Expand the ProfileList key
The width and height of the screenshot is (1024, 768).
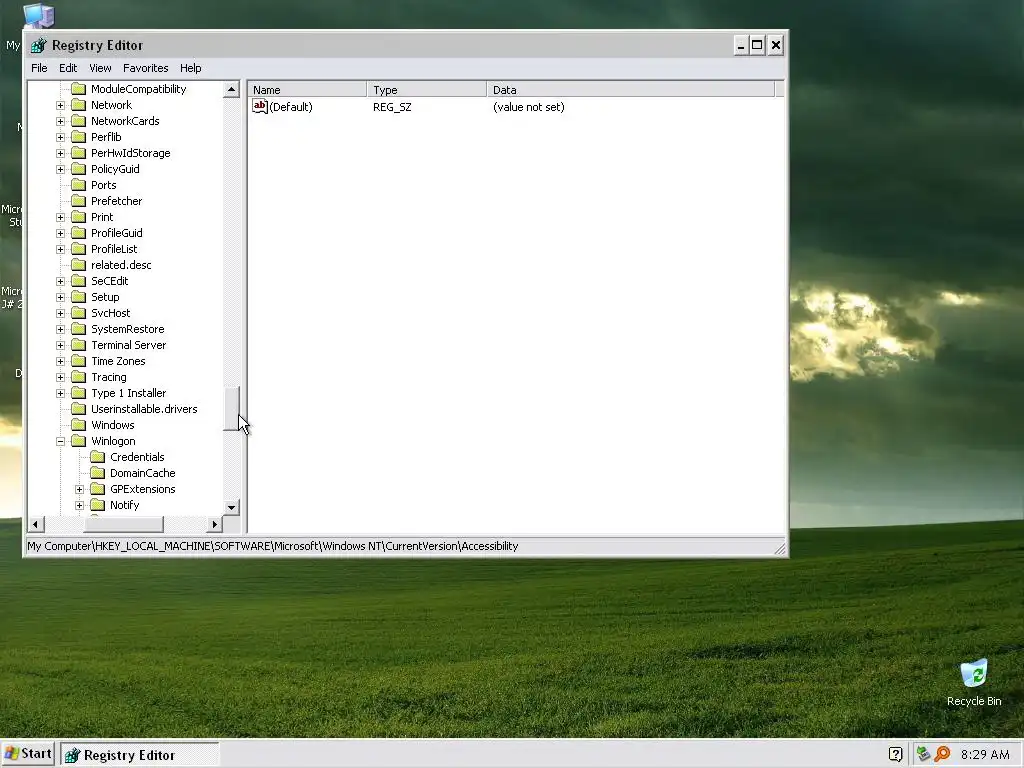(x=60, y=249)
